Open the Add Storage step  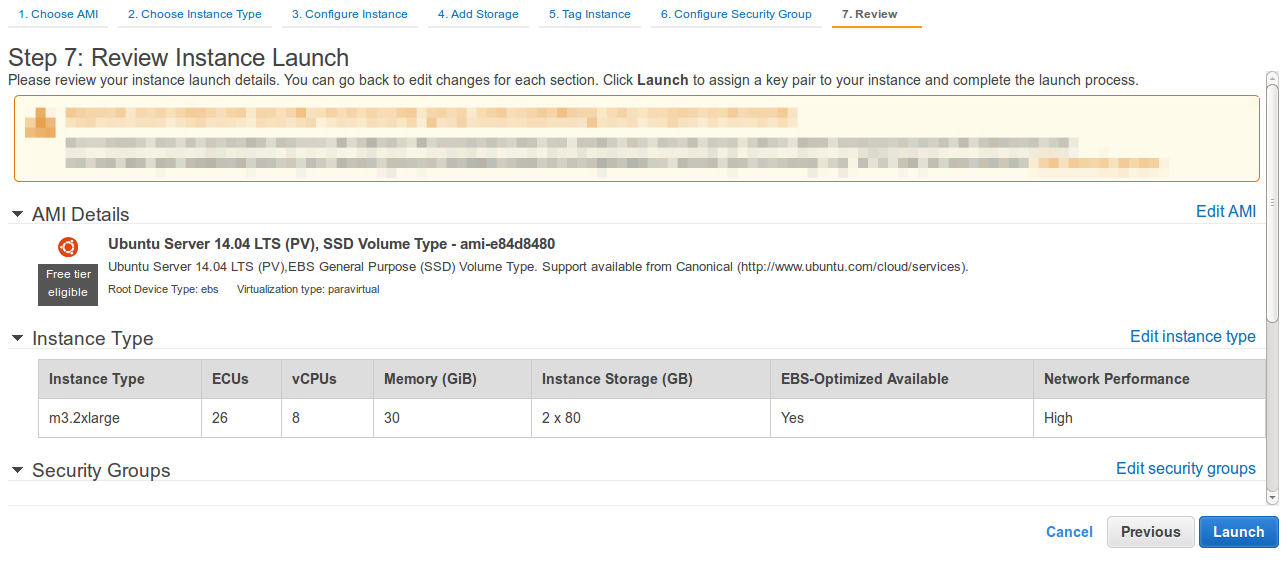point(478,14)
